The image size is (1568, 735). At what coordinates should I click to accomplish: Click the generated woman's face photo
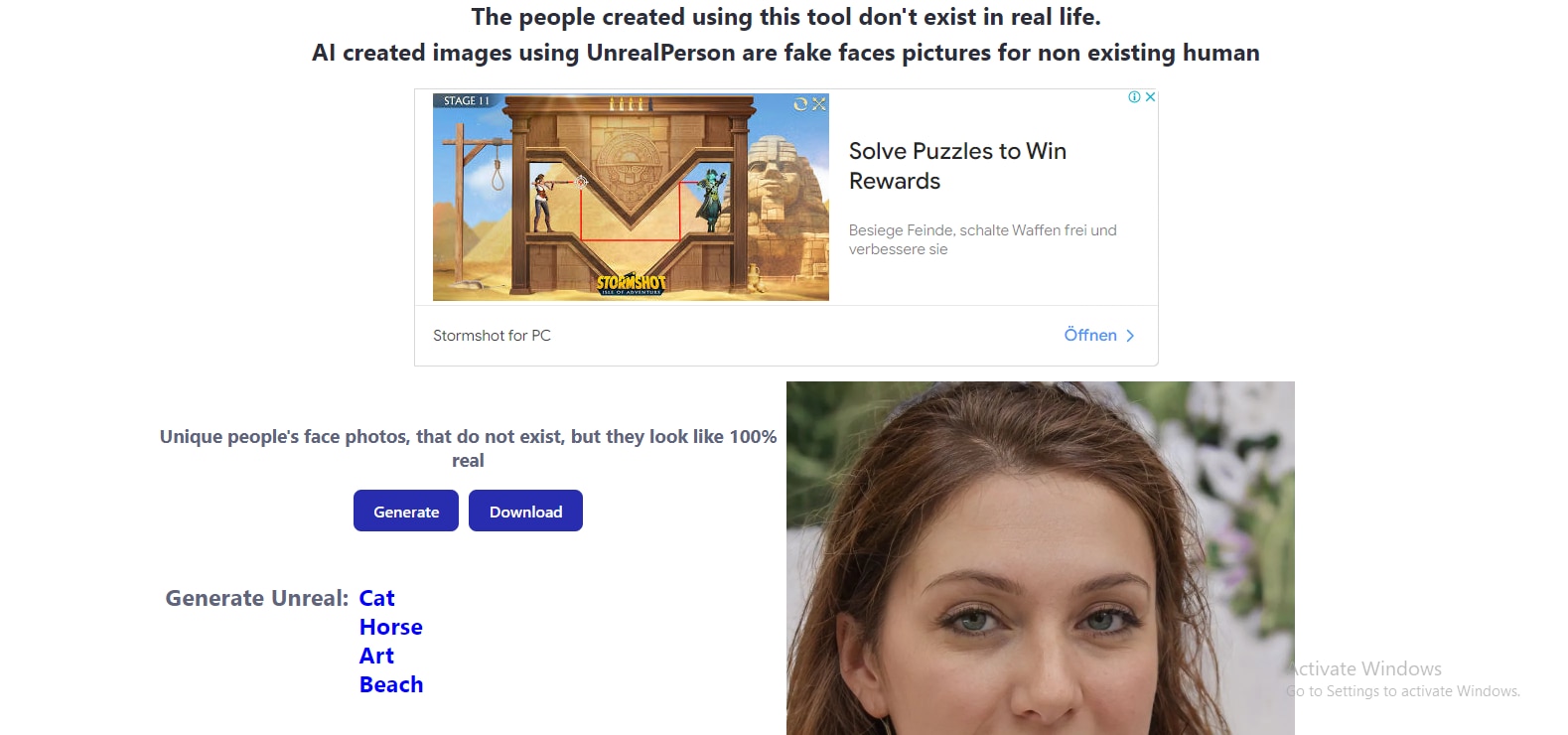coord(1041,558)
